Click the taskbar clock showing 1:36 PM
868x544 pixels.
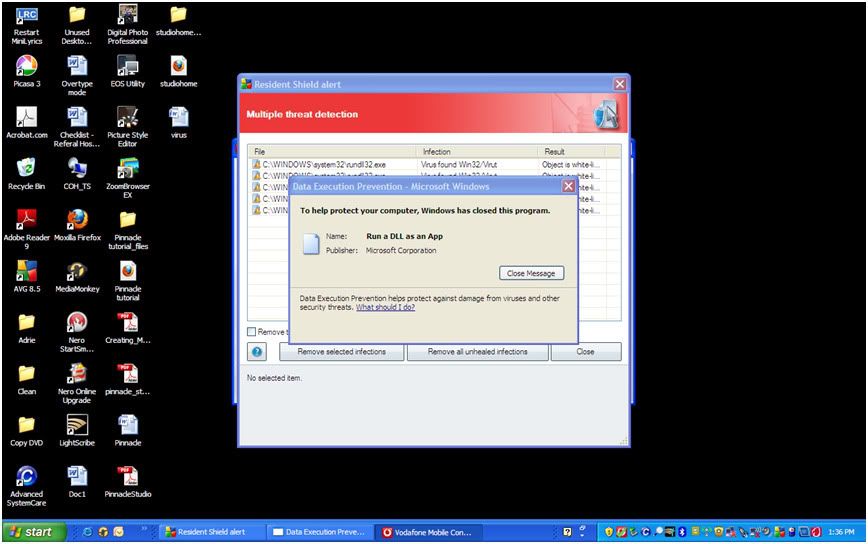coord(841,532)
